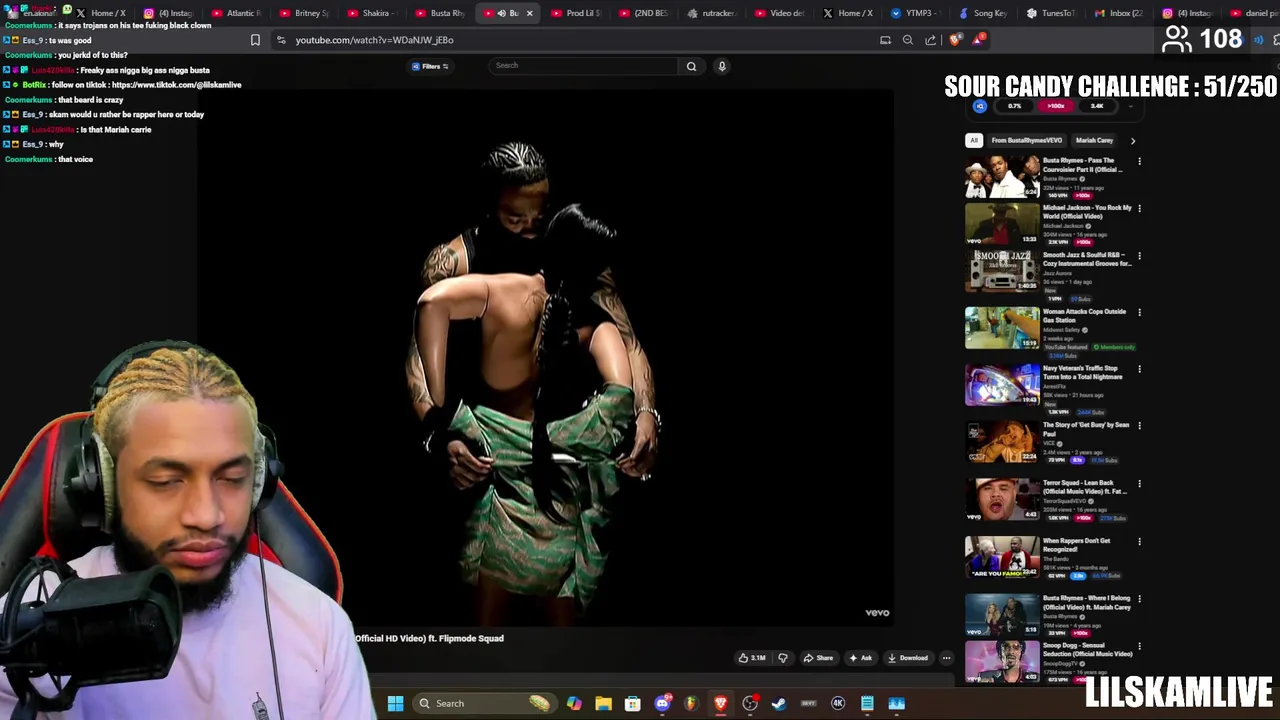Image resolution: width=1280 pixels, height=720 pixels.
Task: Open options menu for Woman Attacks Cops video
Action: [x=1139, y=312]
